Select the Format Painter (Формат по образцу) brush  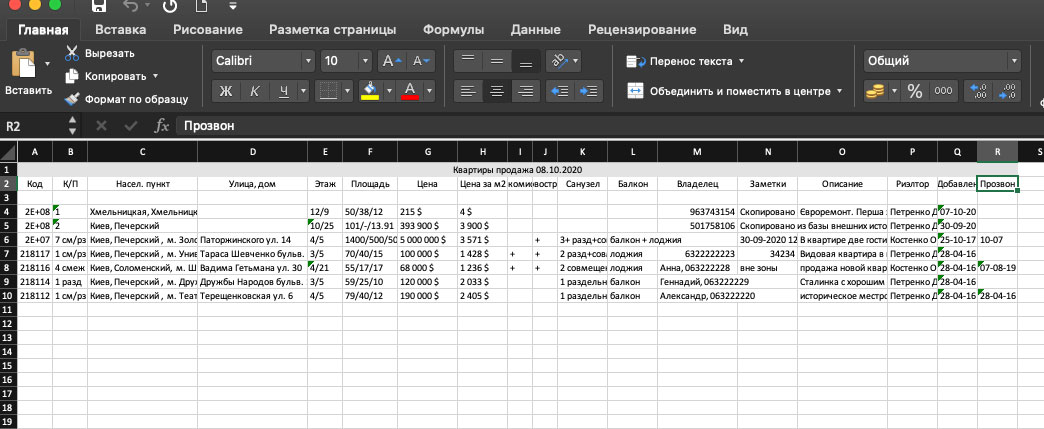point(72,99)
